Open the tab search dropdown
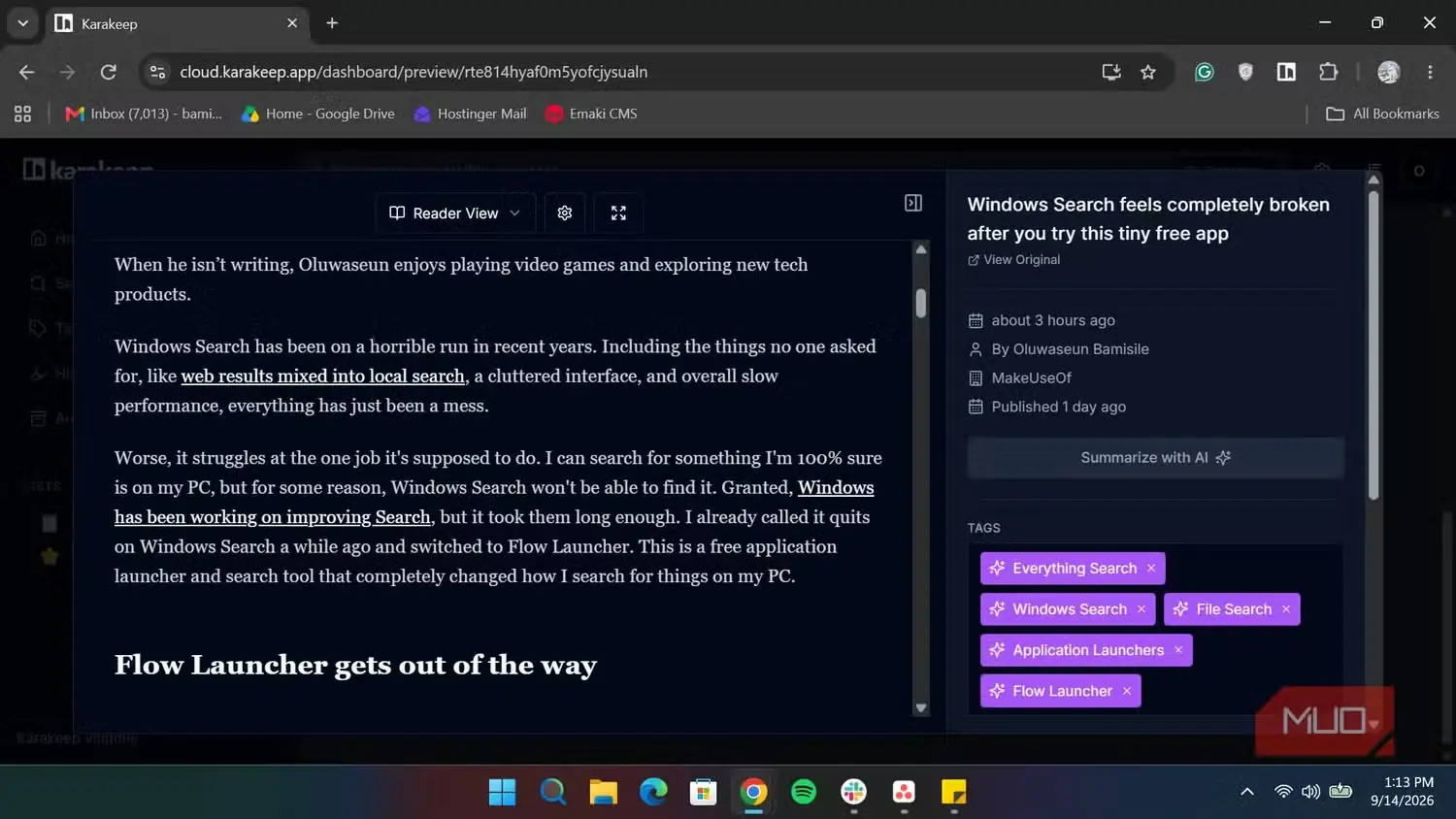 [22, 23]
